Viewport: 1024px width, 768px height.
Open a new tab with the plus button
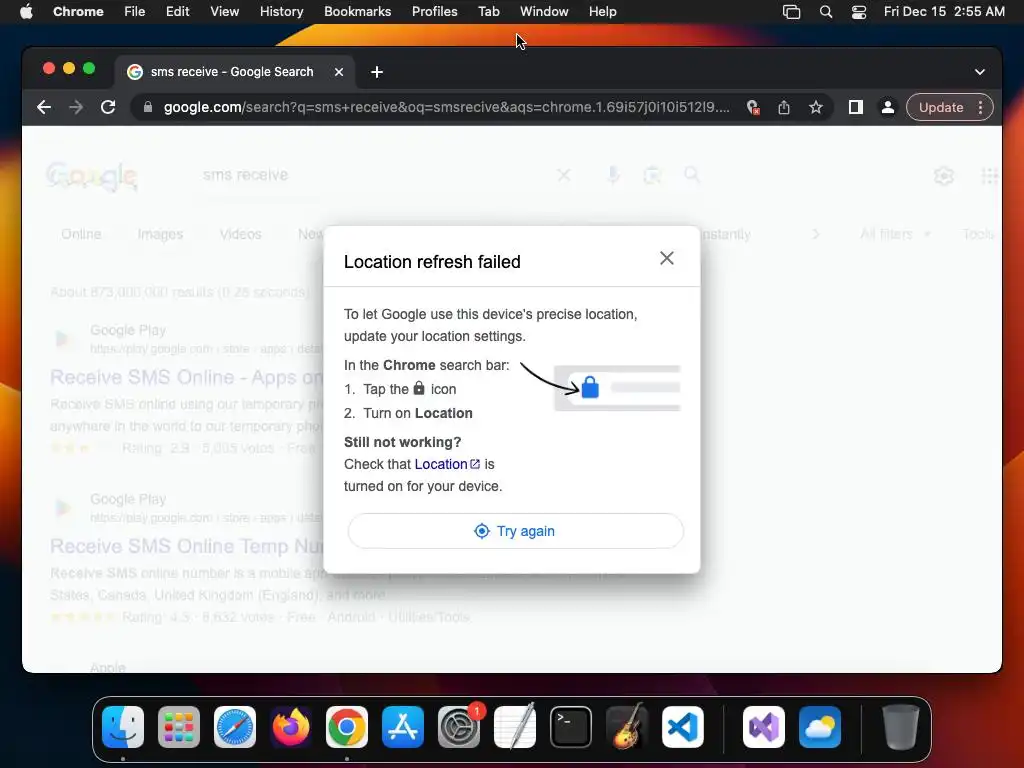coord(377,72)
